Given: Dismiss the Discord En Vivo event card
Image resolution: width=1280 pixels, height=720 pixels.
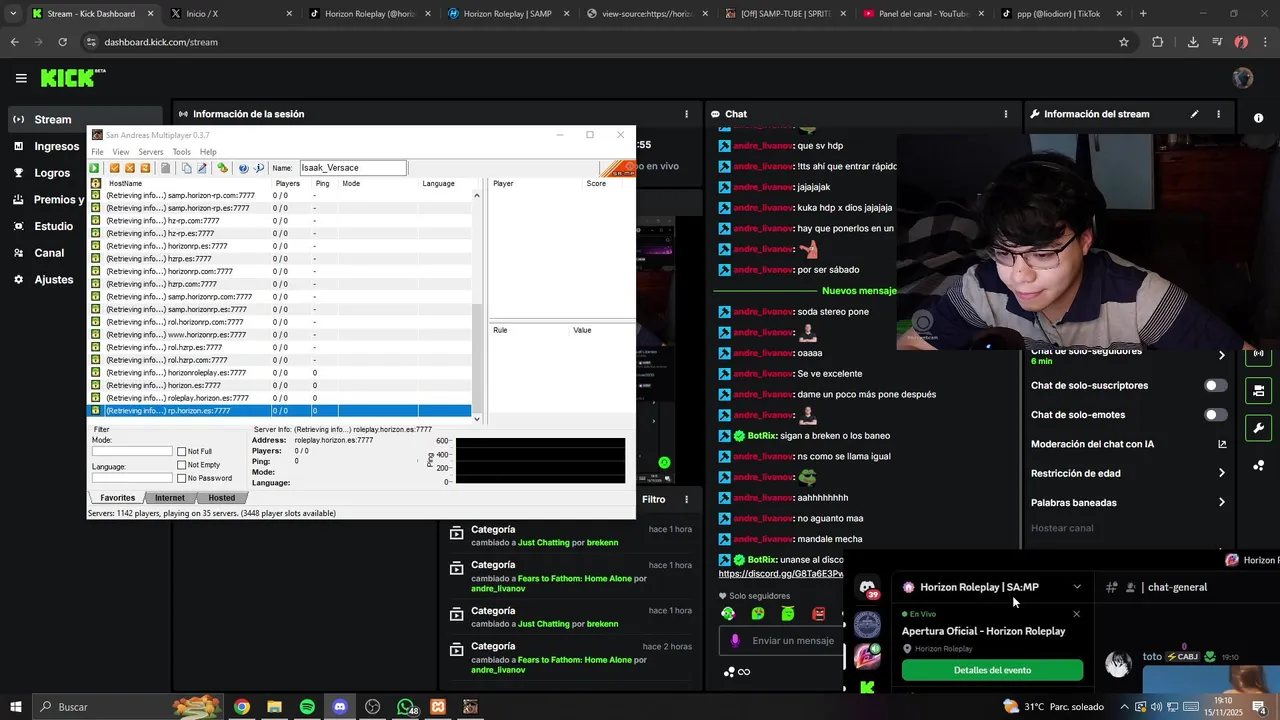Looking at the screenshot, I should pyautogui.click(x=1076, y=614).
